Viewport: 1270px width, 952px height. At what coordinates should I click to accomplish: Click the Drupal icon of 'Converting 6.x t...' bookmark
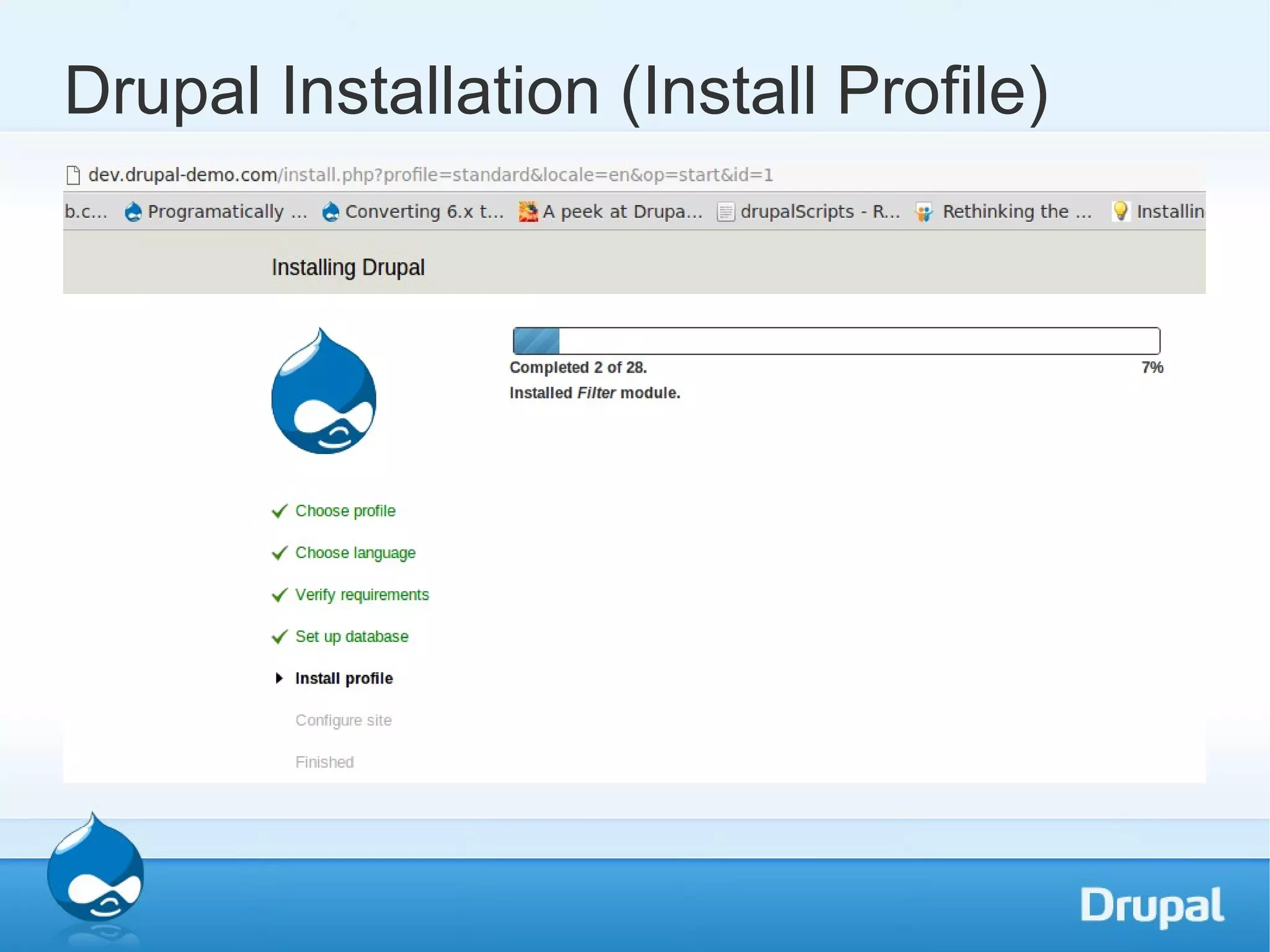tap(331, 212)
